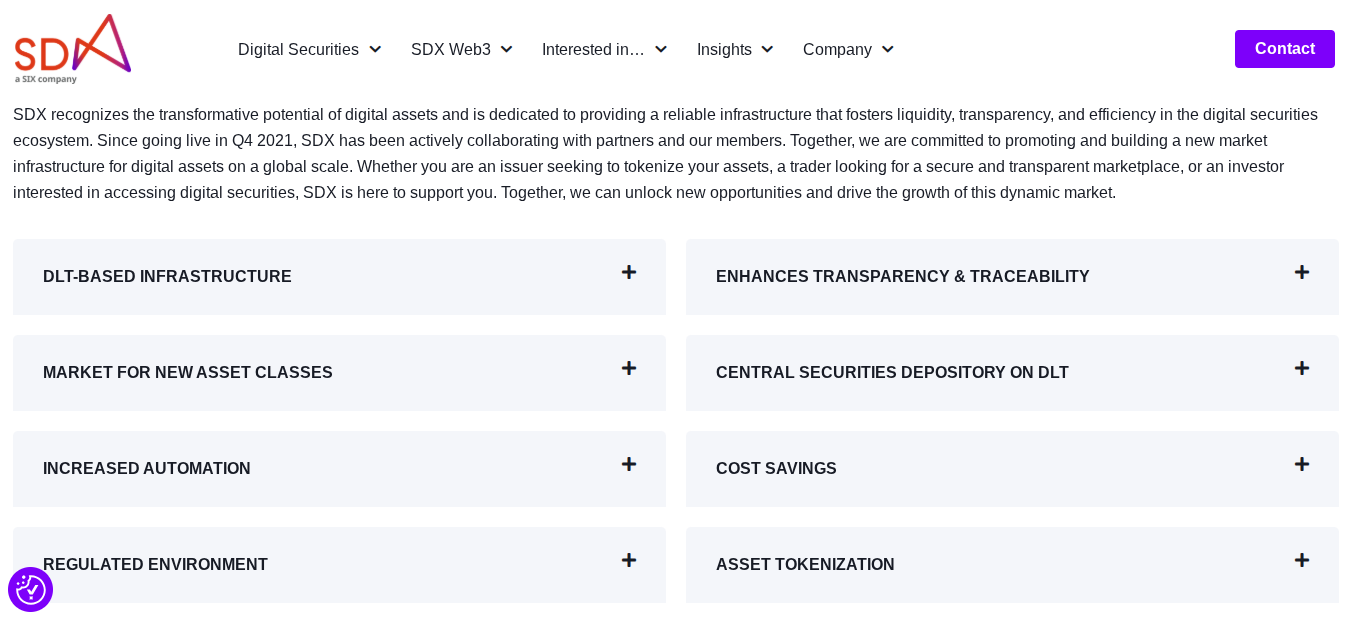The image size is (1358, 624).
Task: Click plus icon beside Cost Savings
Action: point(1302,465)
